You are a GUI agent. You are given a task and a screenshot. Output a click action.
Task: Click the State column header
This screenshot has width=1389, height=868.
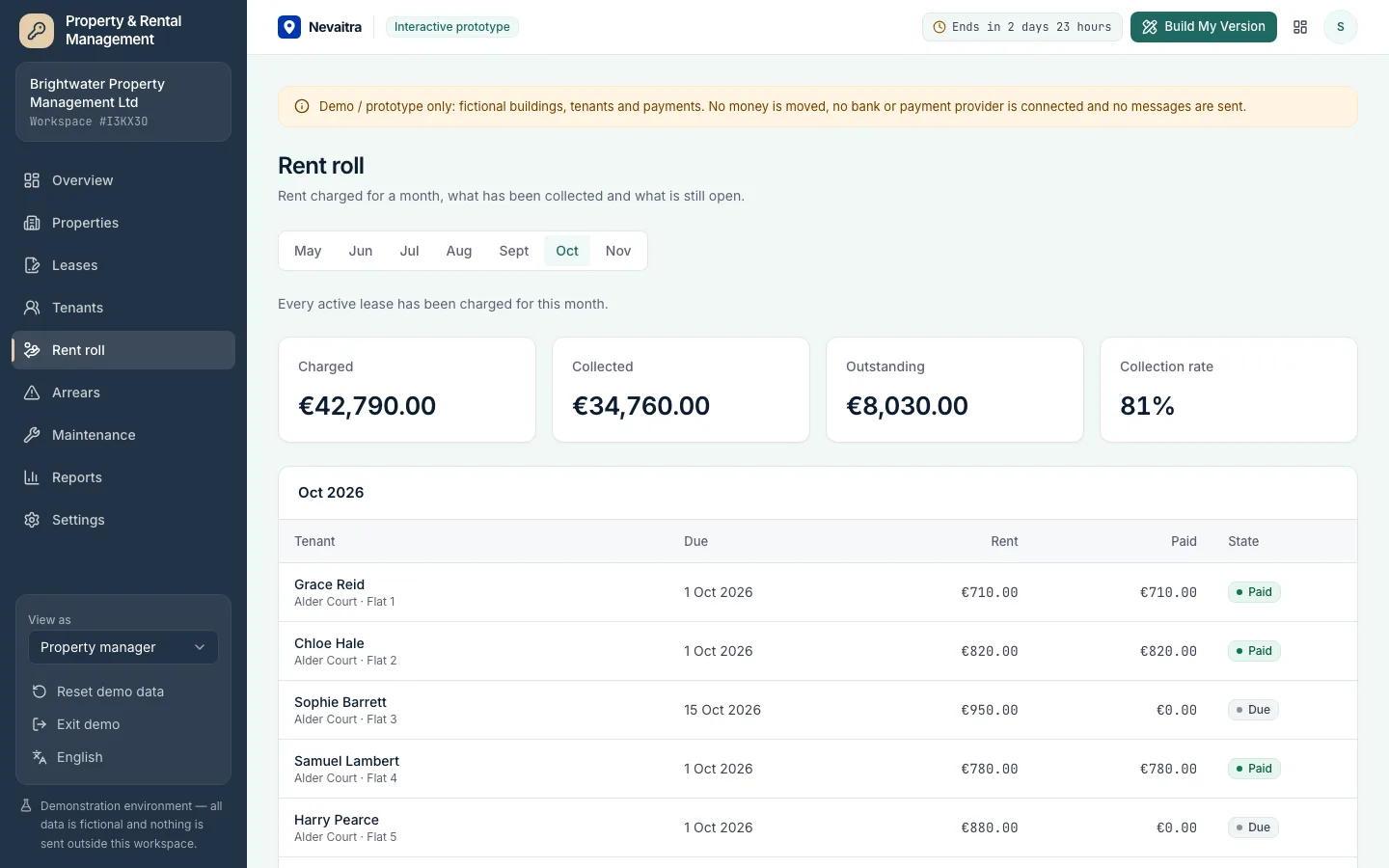pos(1243,541)
